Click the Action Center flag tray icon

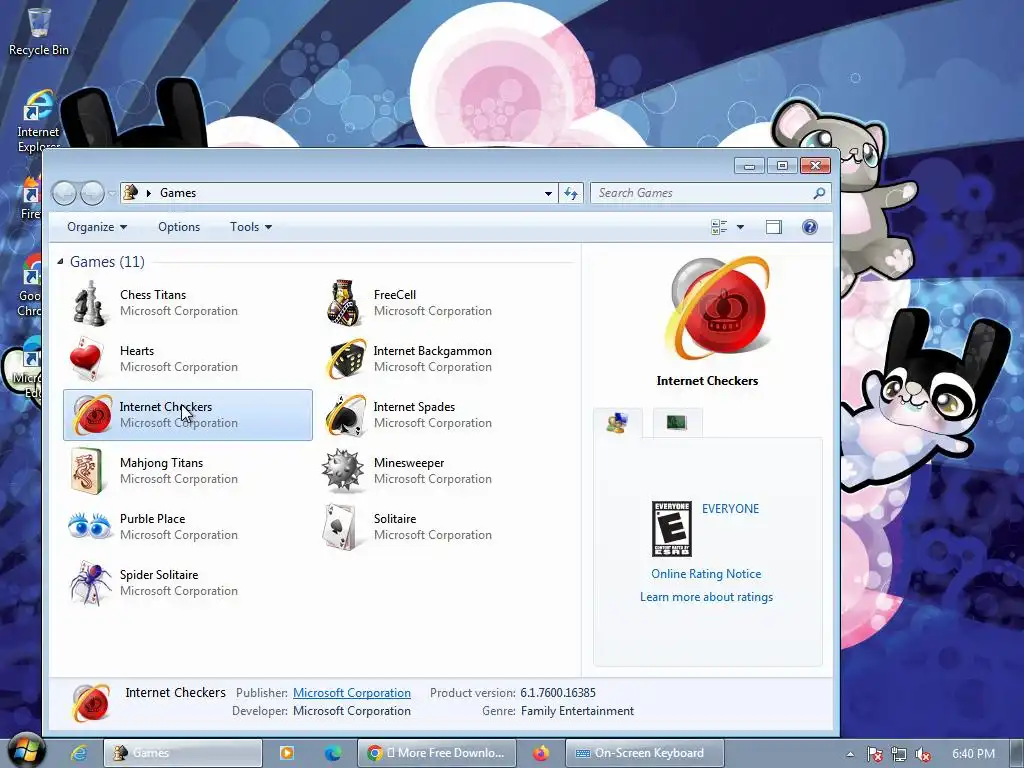click(x=874, y=754)
